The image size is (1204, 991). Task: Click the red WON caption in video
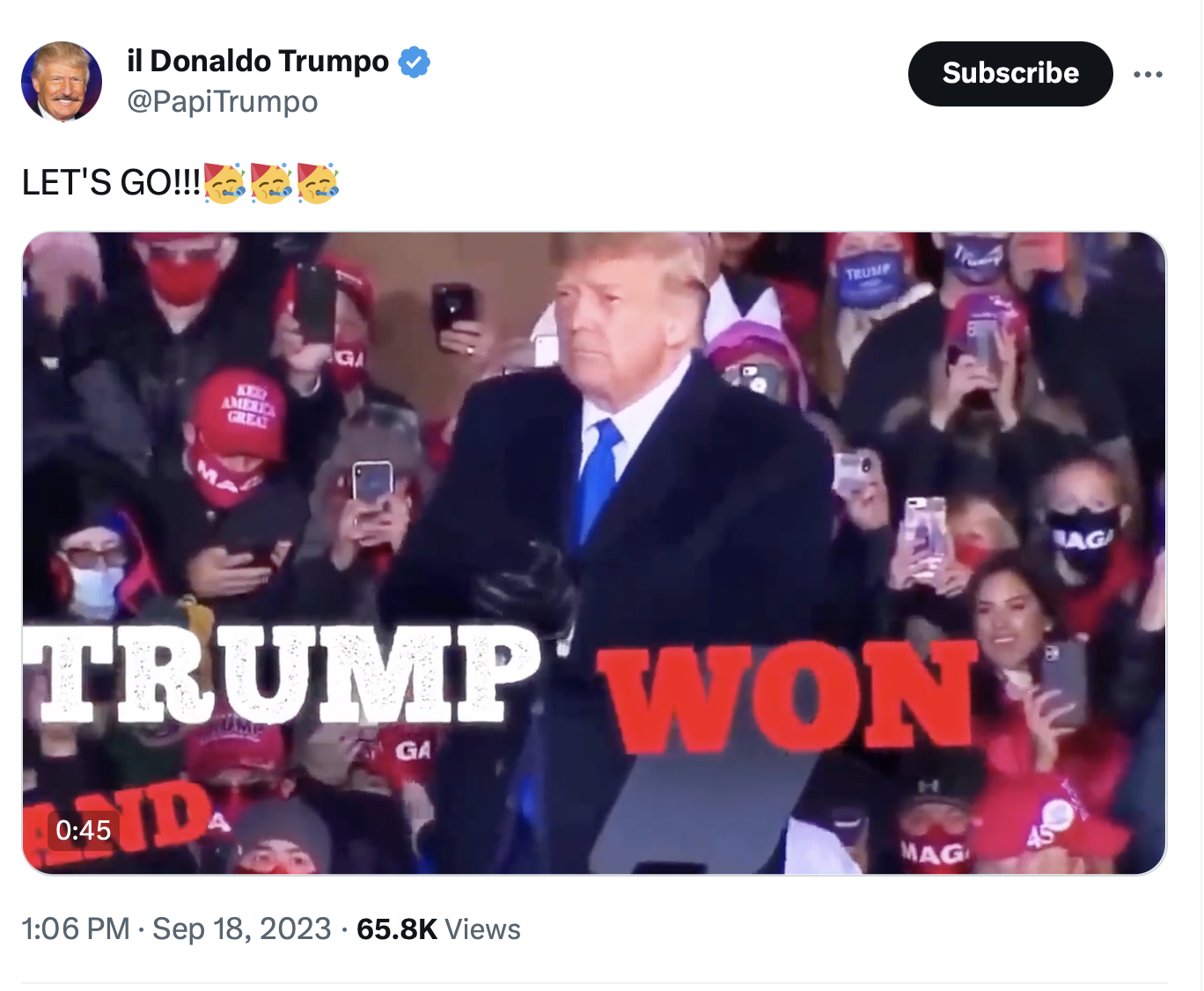pos(788,696)
